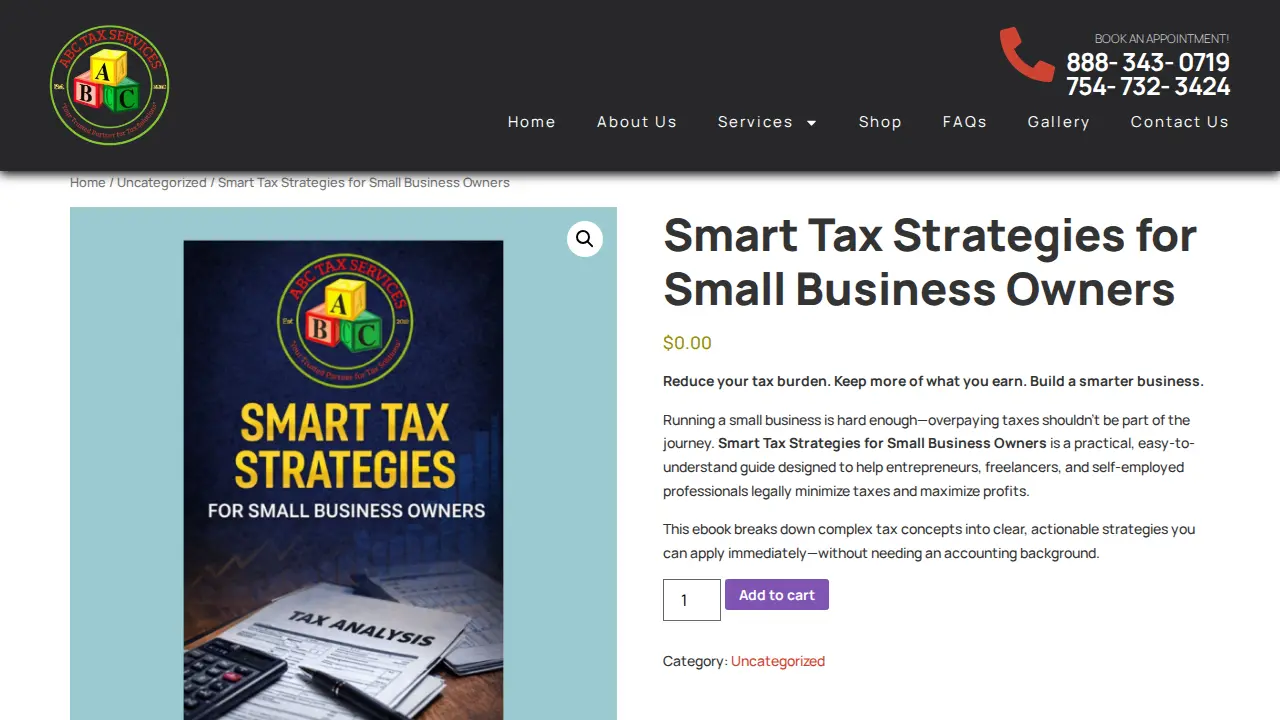Click the Book An Appointment text
The width and height of the screenshot is (1280, 720).
click(1162, 39)
